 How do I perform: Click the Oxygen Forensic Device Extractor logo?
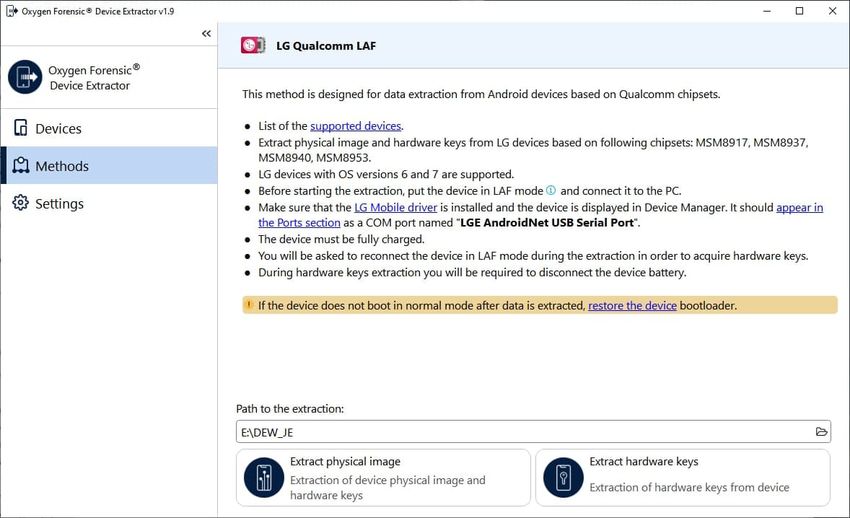tap(25, 77)
